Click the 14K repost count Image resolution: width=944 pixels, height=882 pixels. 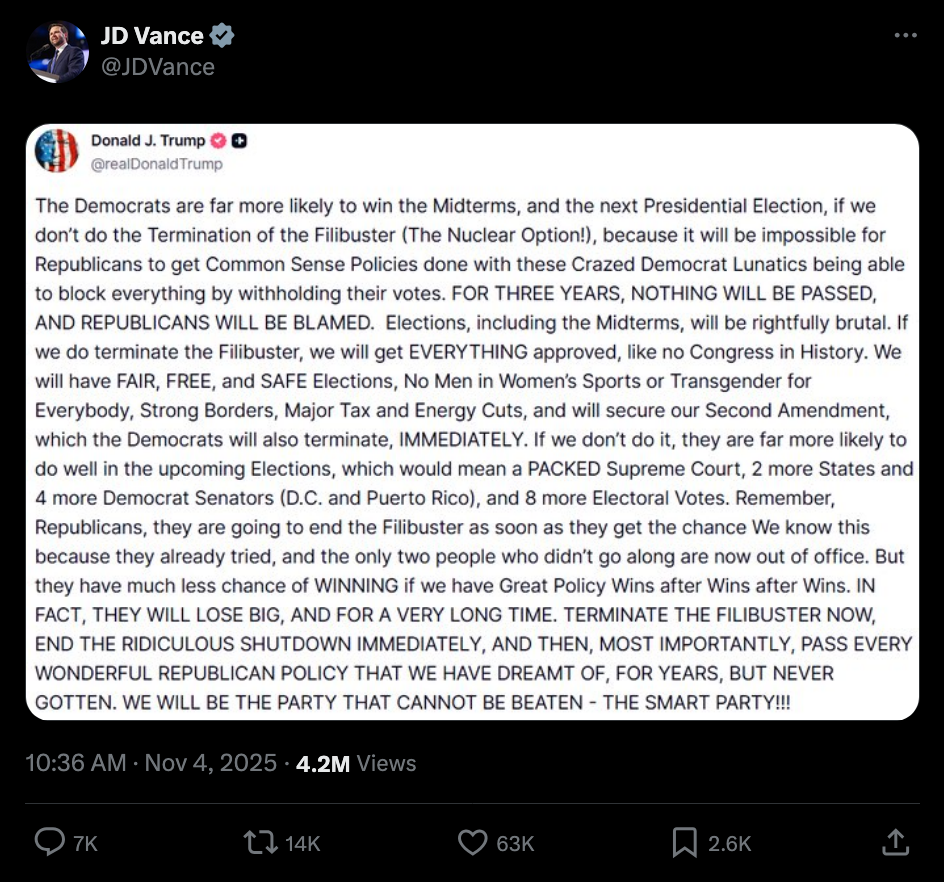[302, 844]
